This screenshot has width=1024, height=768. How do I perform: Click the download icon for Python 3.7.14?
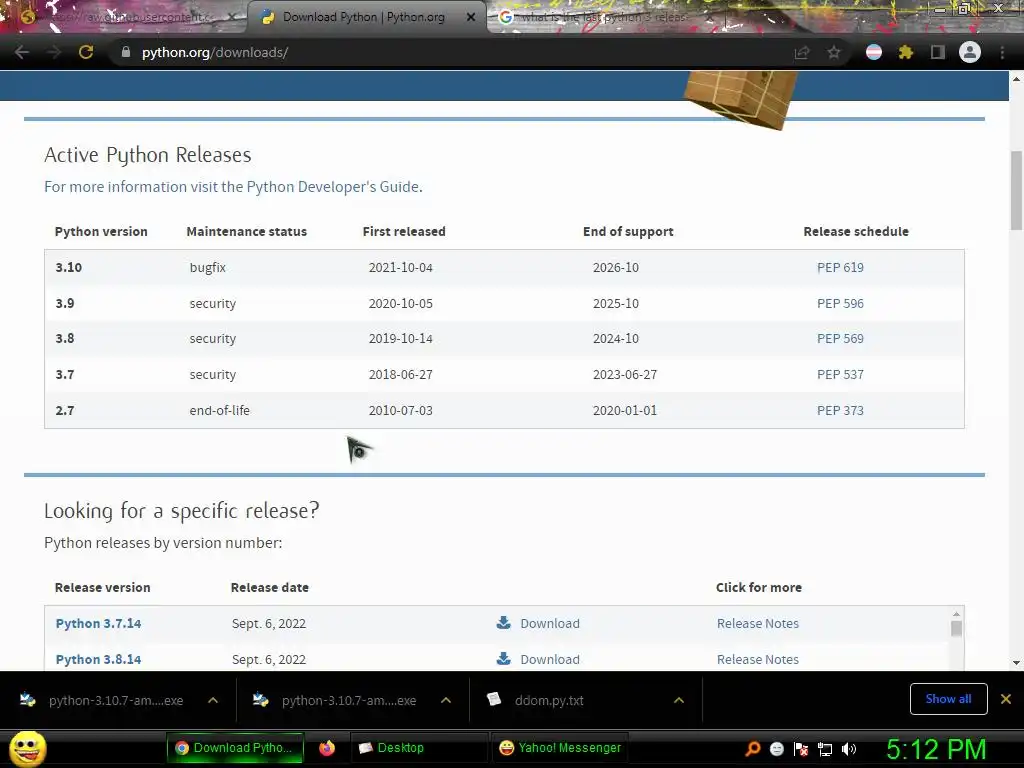coord(503,622)
